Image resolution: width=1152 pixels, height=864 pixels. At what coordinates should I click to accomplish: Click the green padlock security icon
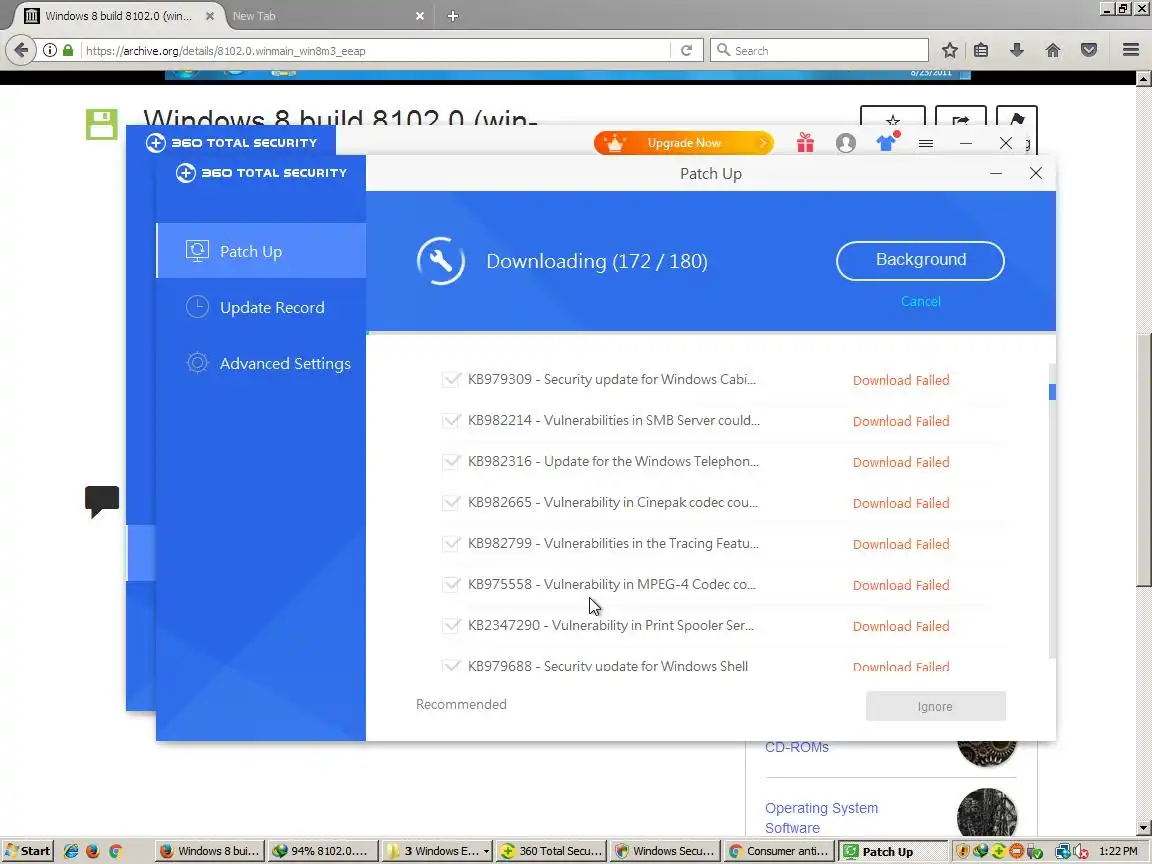pyautogui.click(x=68, y=50)
